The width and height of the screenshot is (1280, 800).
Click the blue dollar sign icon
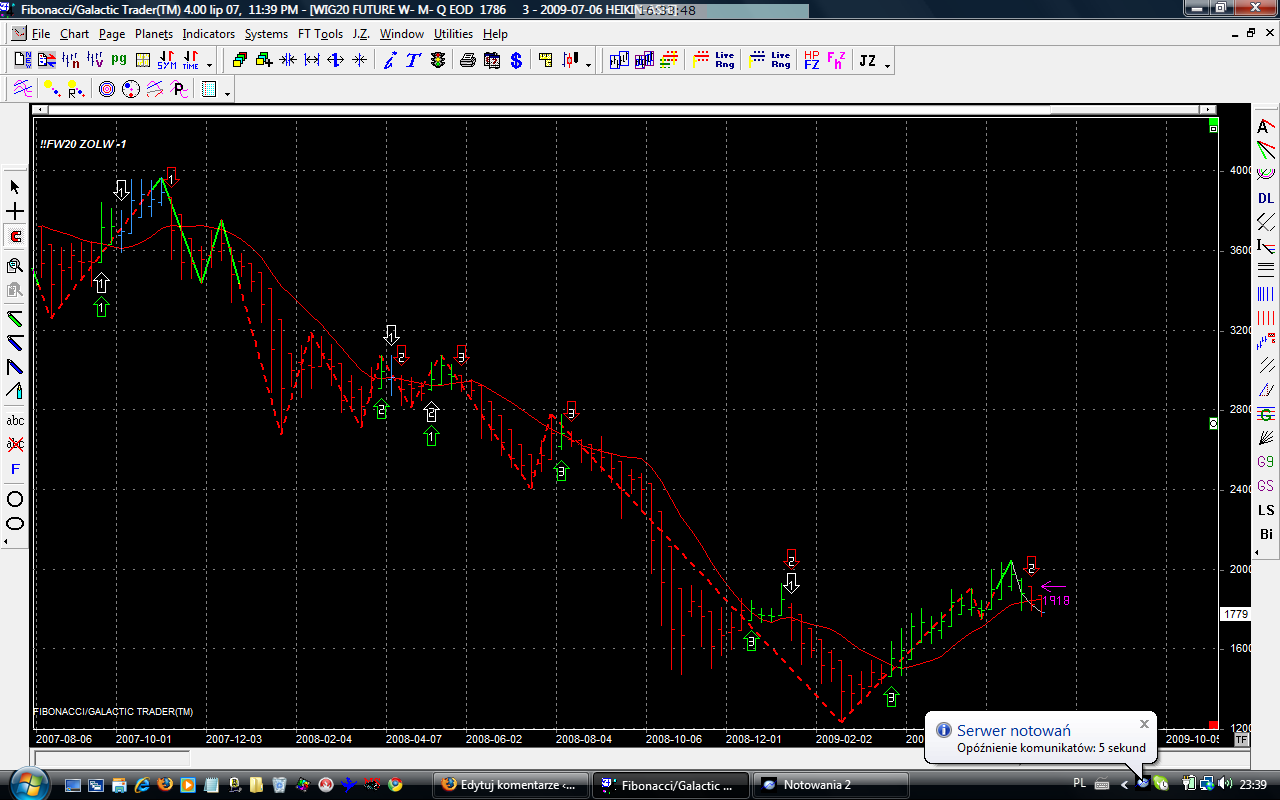516,61
